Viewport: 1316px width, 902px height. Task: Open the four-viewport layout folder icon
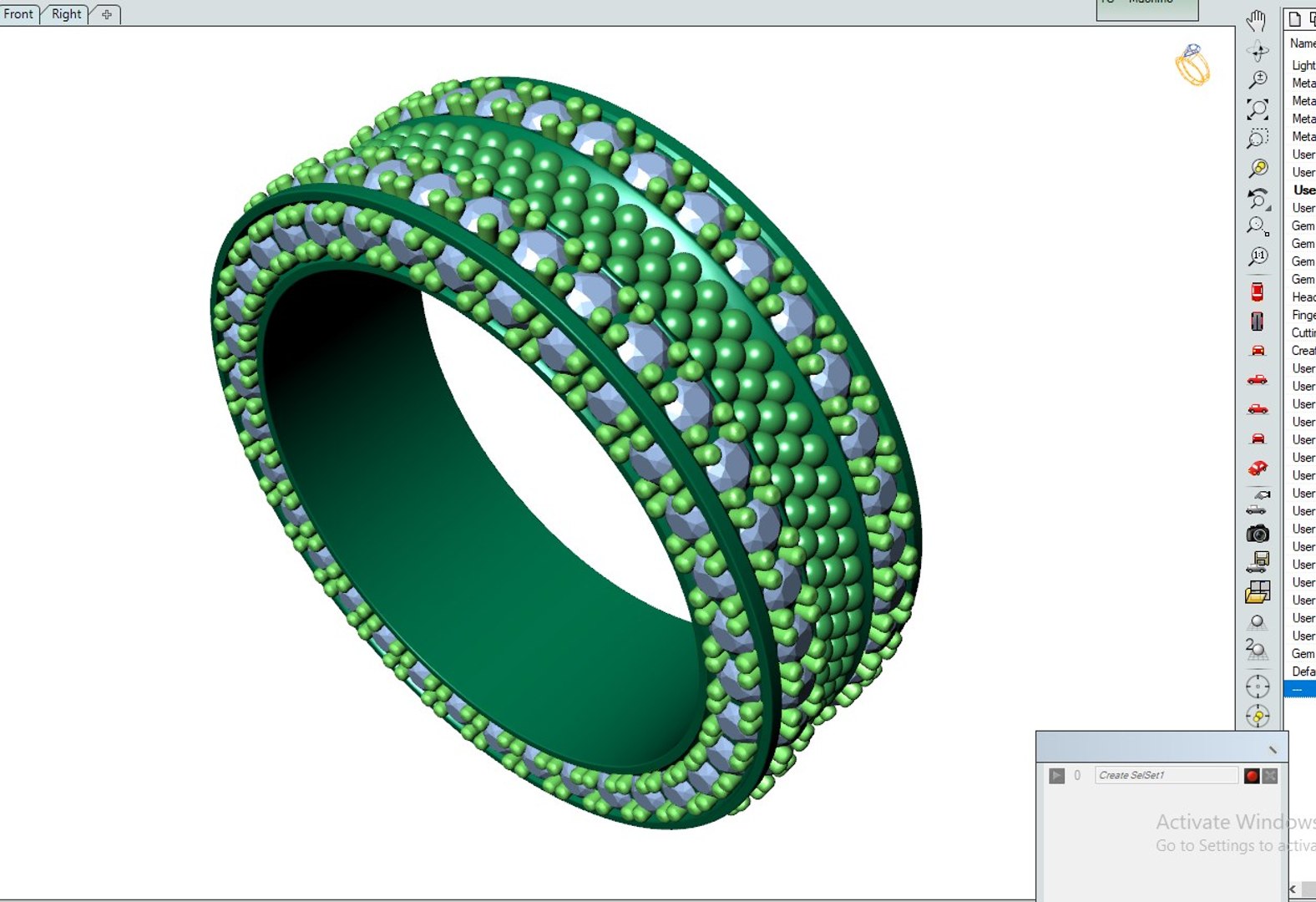click(x=1258, y=592)
